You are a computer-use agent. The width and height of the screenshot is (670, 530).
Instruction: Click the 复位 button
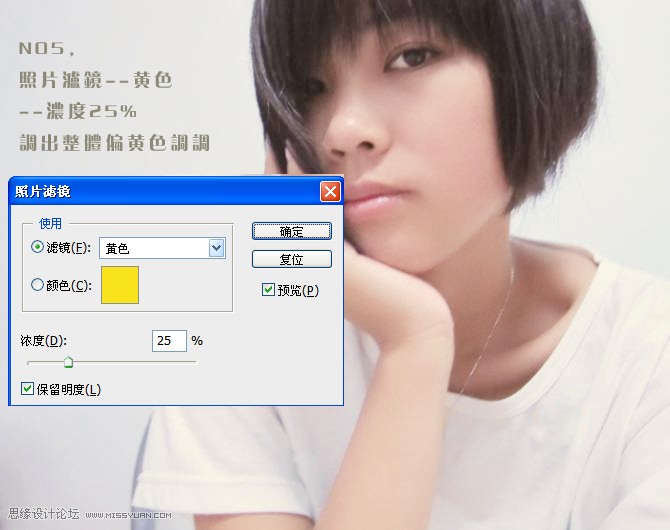292,259
